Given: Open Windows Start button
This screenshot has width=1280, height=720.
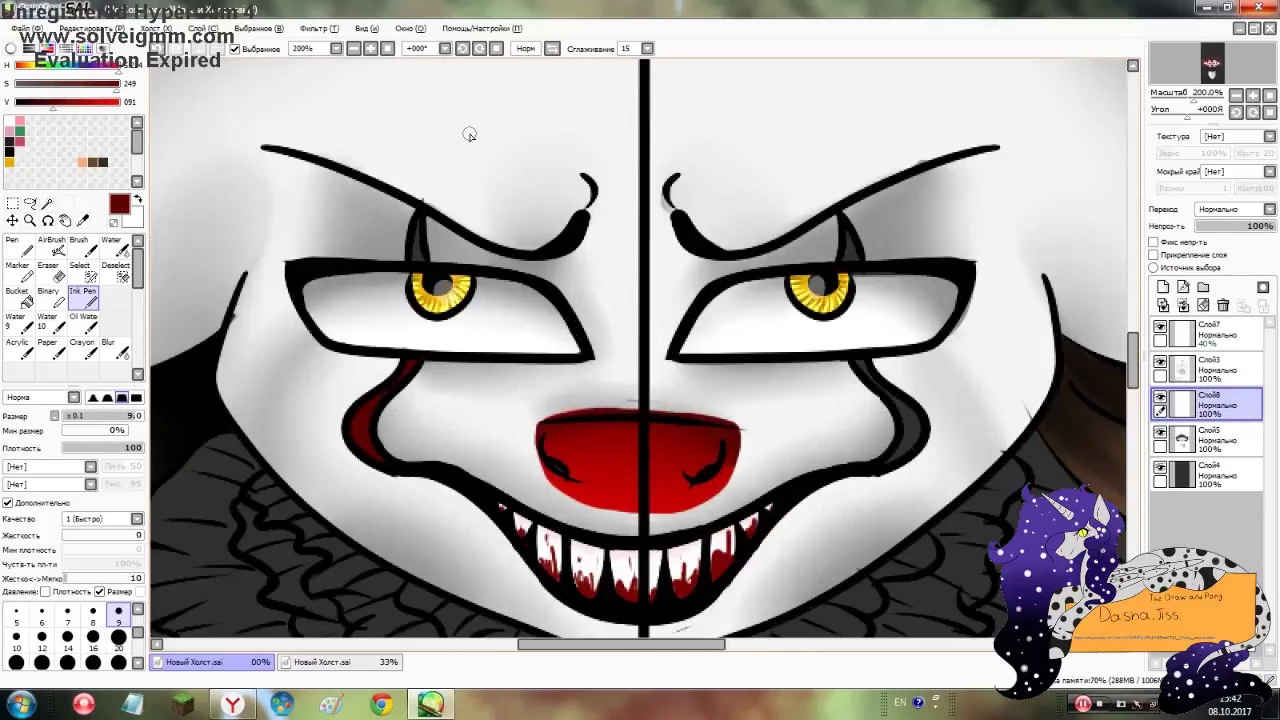Looking at the screenshot, I should point(20,704).
